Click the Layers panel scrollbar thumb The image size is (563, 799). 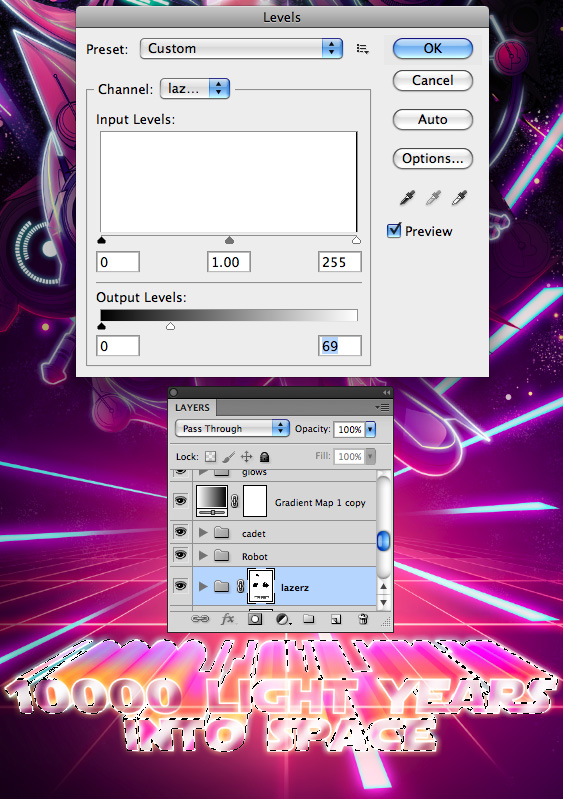[x=383, y=541]
